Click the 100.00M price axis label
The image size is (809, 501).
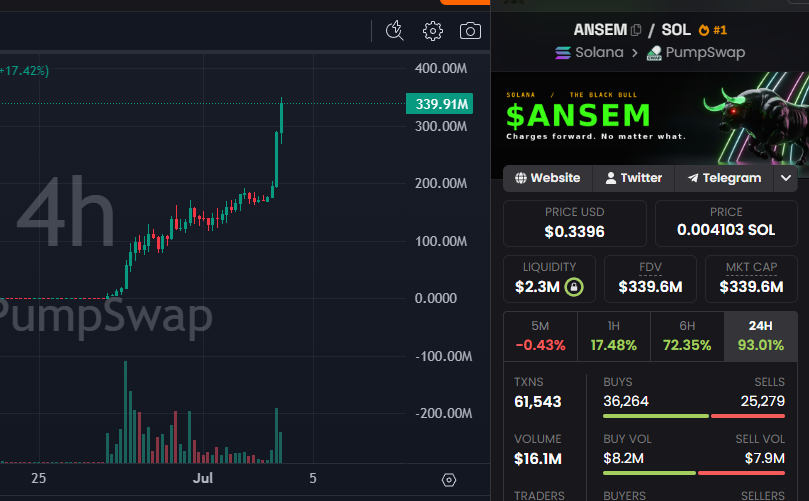[441, 241]
